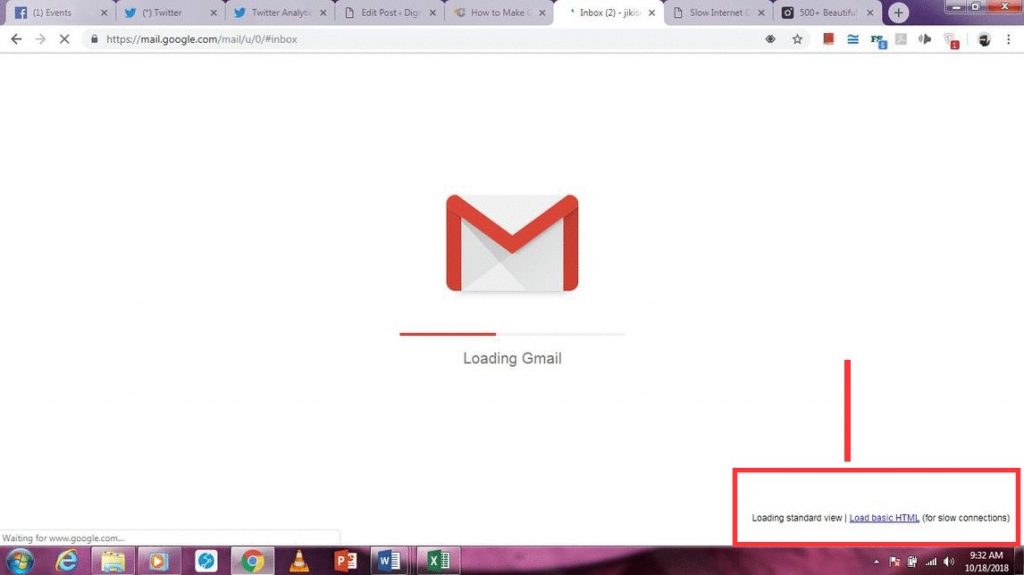Click the eye icon in the address bar
The image size is (1024, 575).
pyautogui.click(x=771, y=39)
